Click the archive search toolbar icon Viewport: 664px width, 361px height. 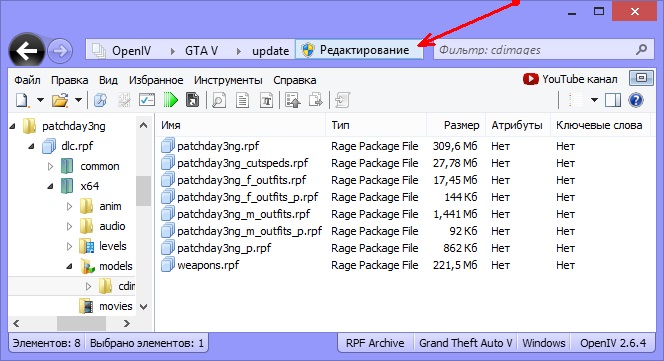(x=100, y=100)
